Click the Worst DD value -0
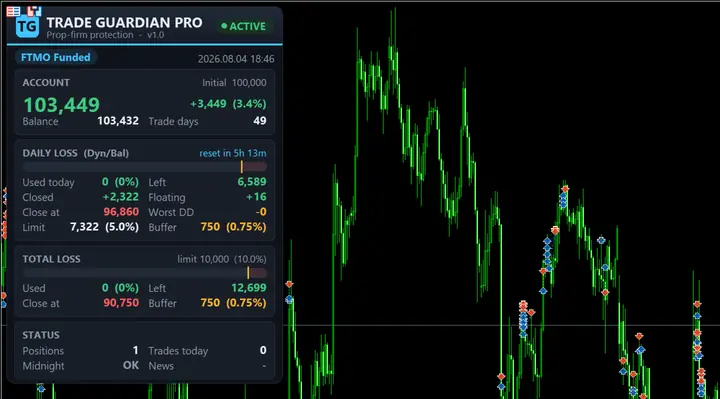720x399 pixels. 261,212
